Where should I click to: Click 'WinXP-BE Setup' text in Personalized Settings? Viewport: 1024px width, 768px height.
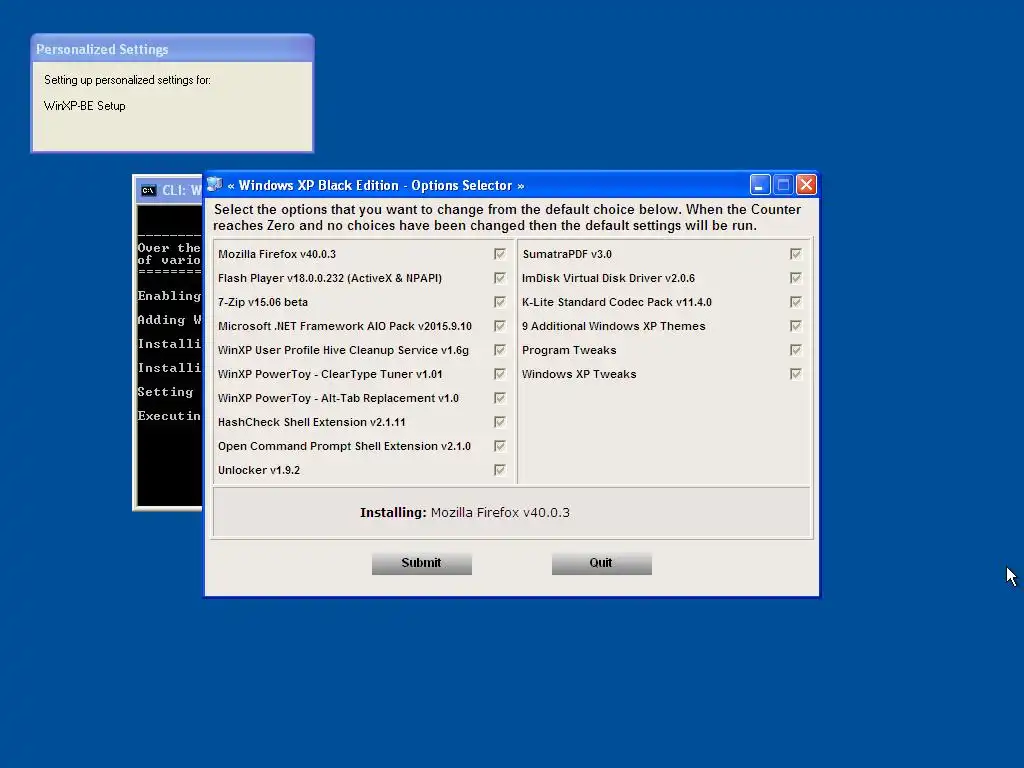[x=84, y=106]
